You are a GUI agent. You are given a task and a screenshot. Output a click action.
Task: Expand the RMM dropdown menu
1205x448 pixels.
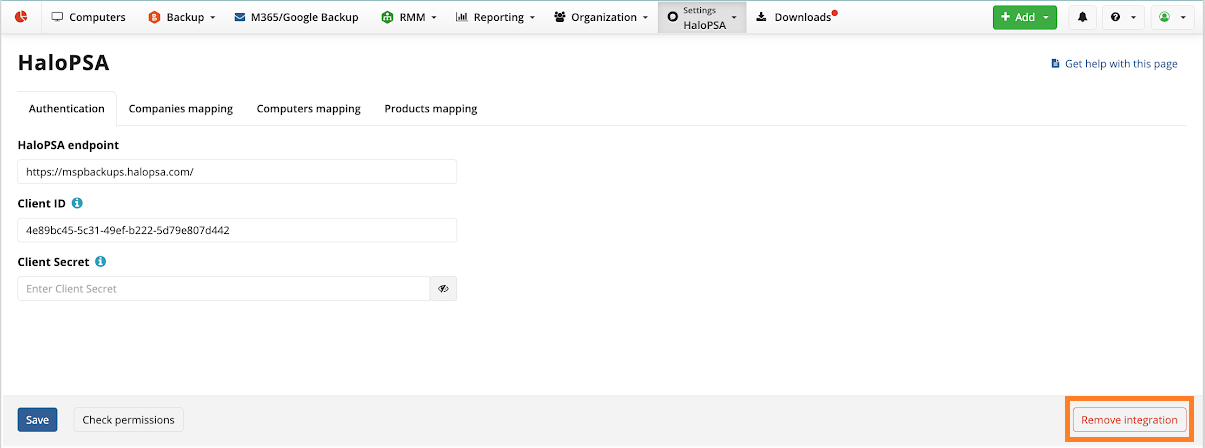(x=409, y=17)
